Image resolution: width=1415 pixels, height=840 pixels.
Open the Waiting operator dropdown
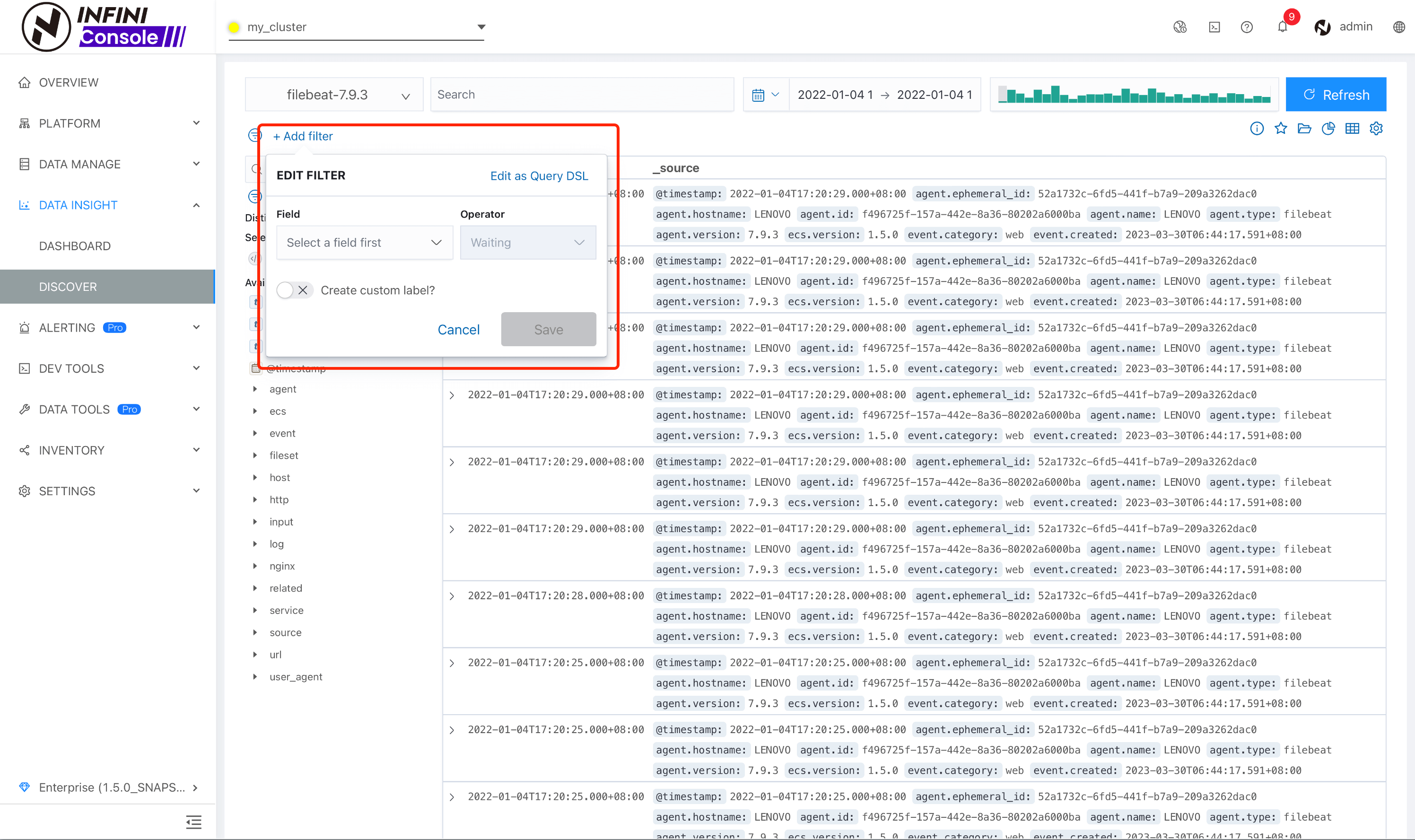[527, 242]
